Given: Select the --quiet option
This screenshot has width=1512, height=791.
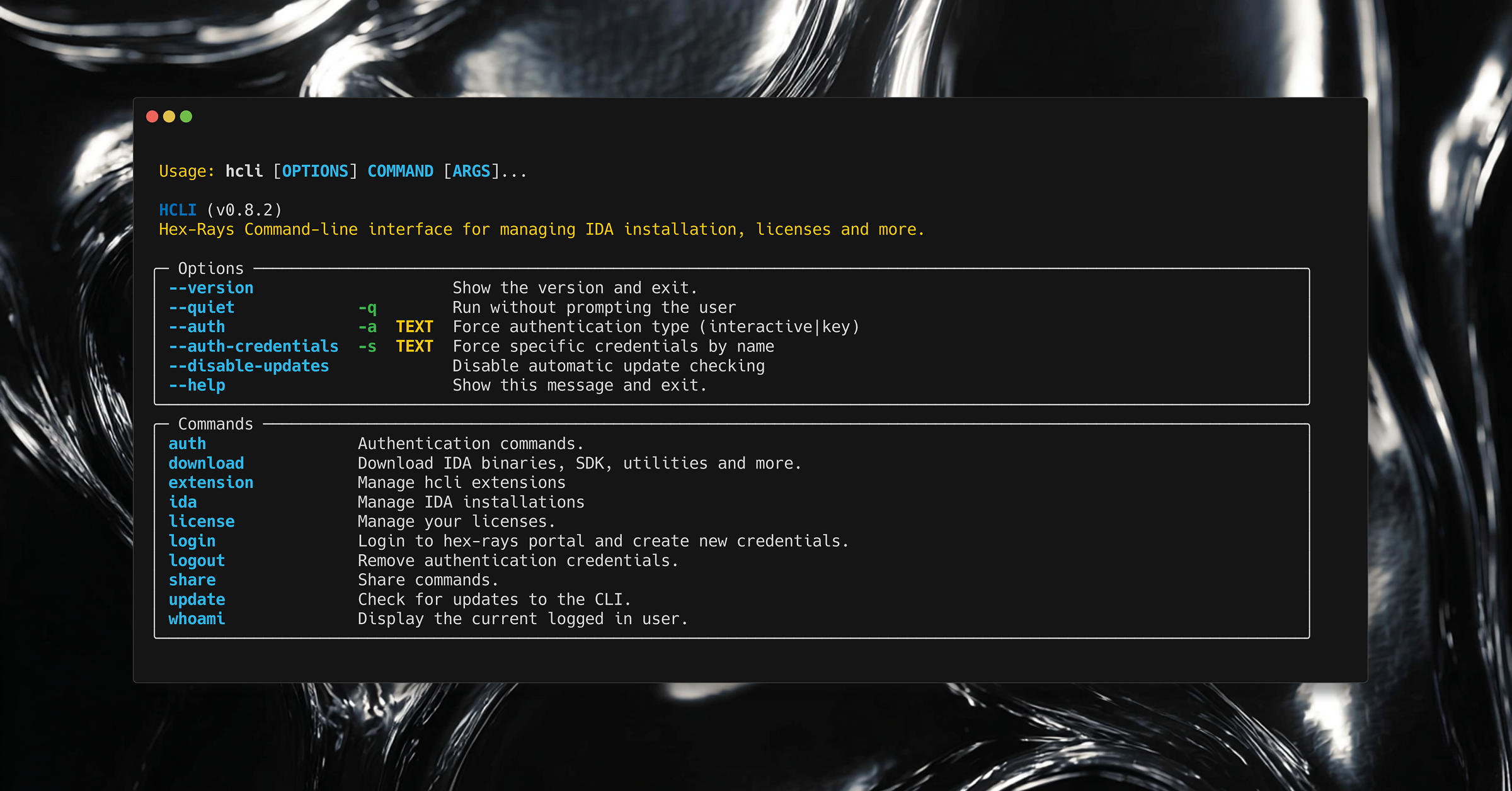Looking at the screenshot, I should tap(201, 307).
